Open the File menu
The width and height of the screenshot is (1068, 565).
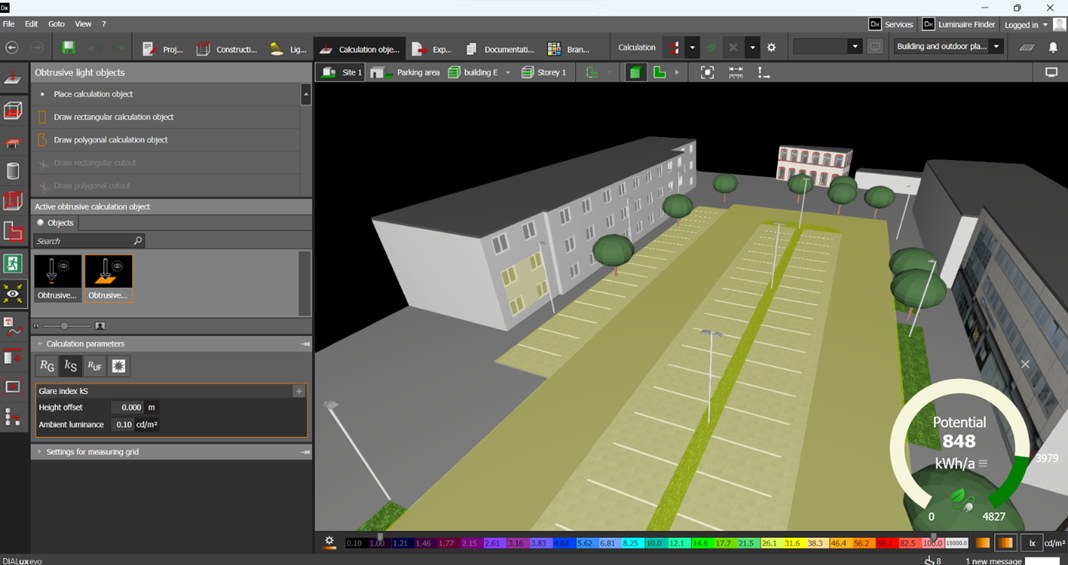(8, 24)
